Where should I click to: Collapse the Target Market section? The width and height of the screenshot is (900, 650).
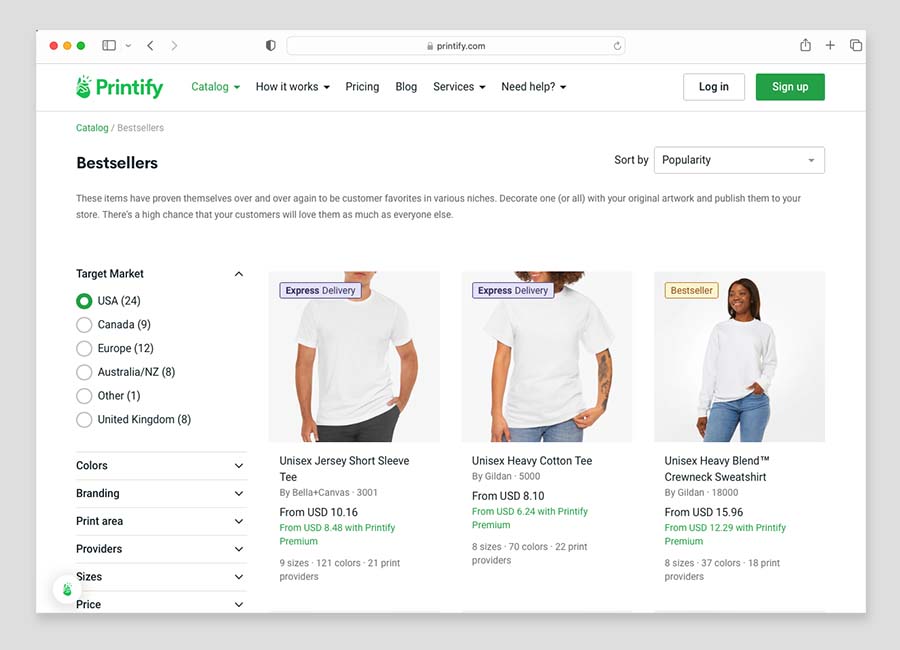pyautogui.click(x=238, y=273)
